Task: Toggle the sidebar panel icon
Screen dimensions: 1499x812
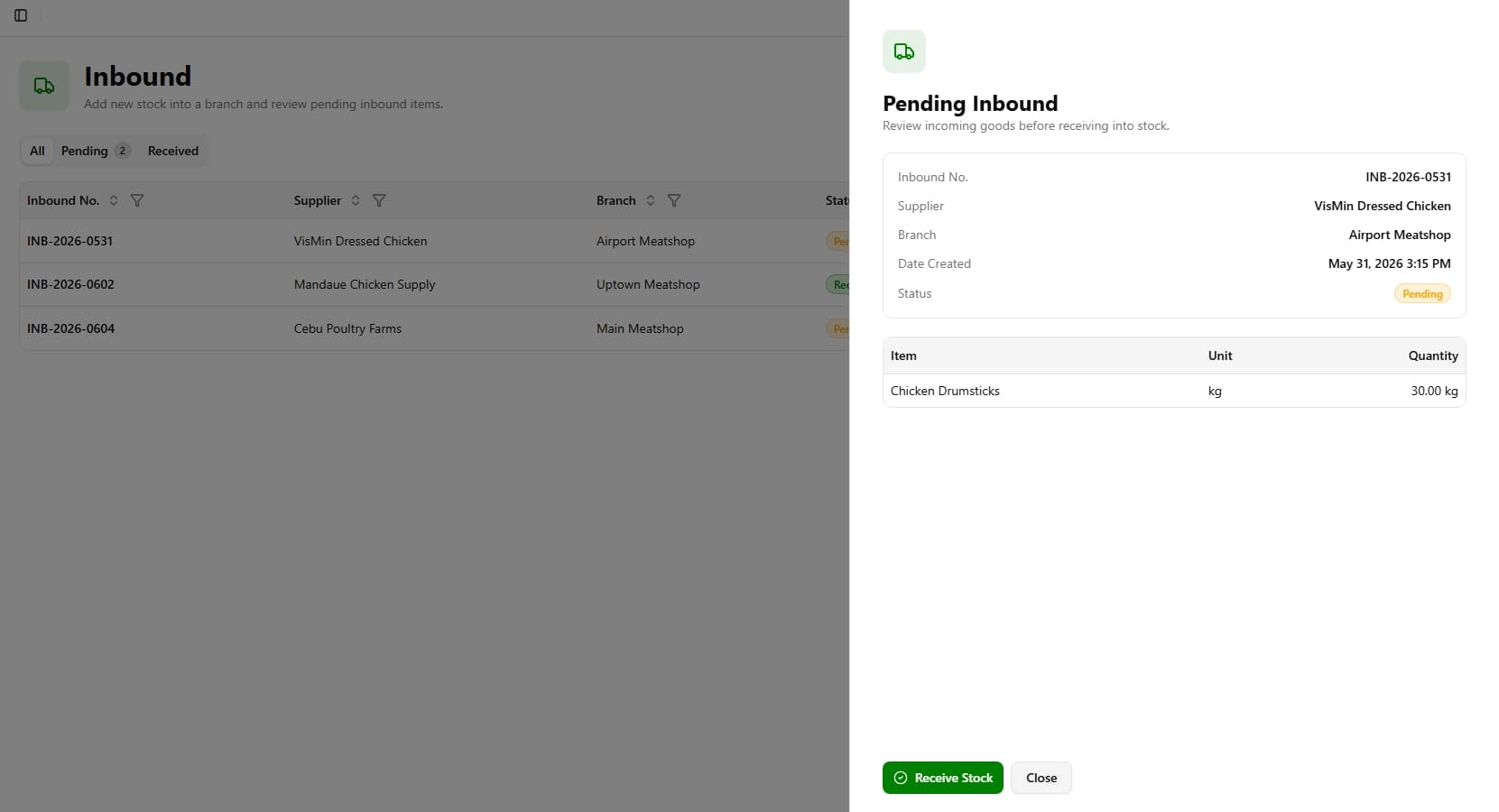Action: pyautogui.click(x=21, y=15)
